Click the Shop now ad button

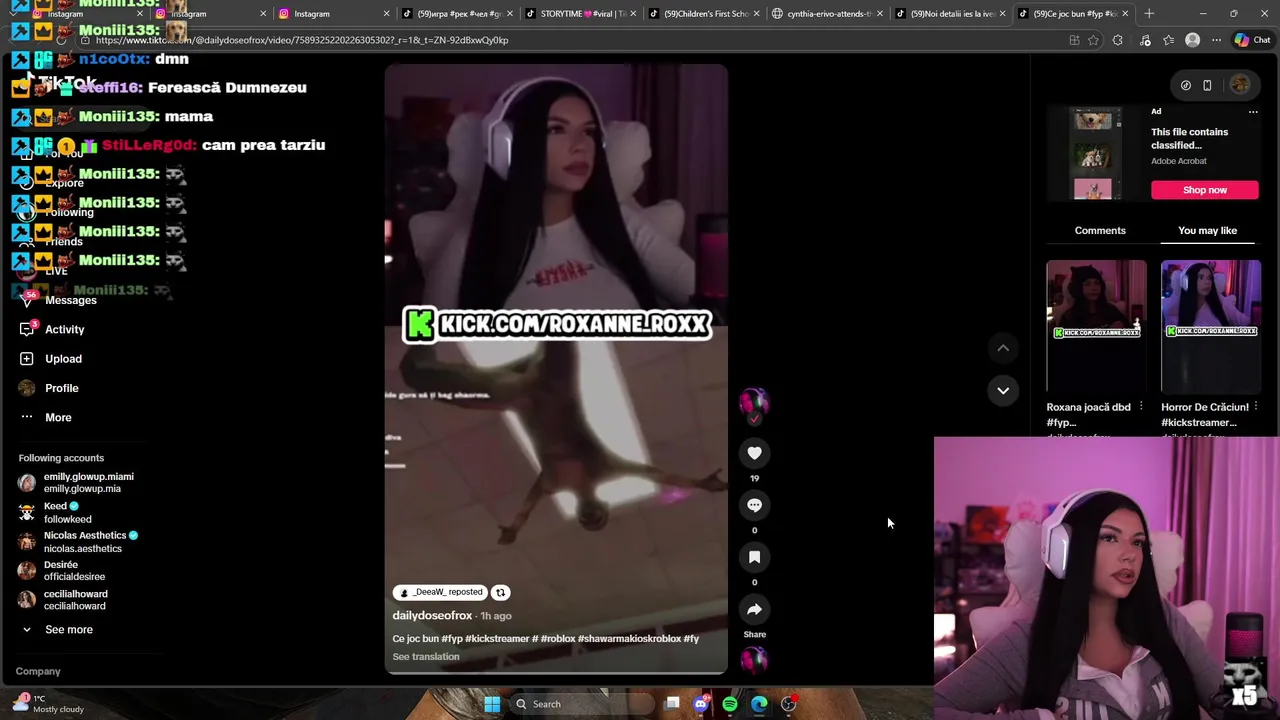point(1204,190)
